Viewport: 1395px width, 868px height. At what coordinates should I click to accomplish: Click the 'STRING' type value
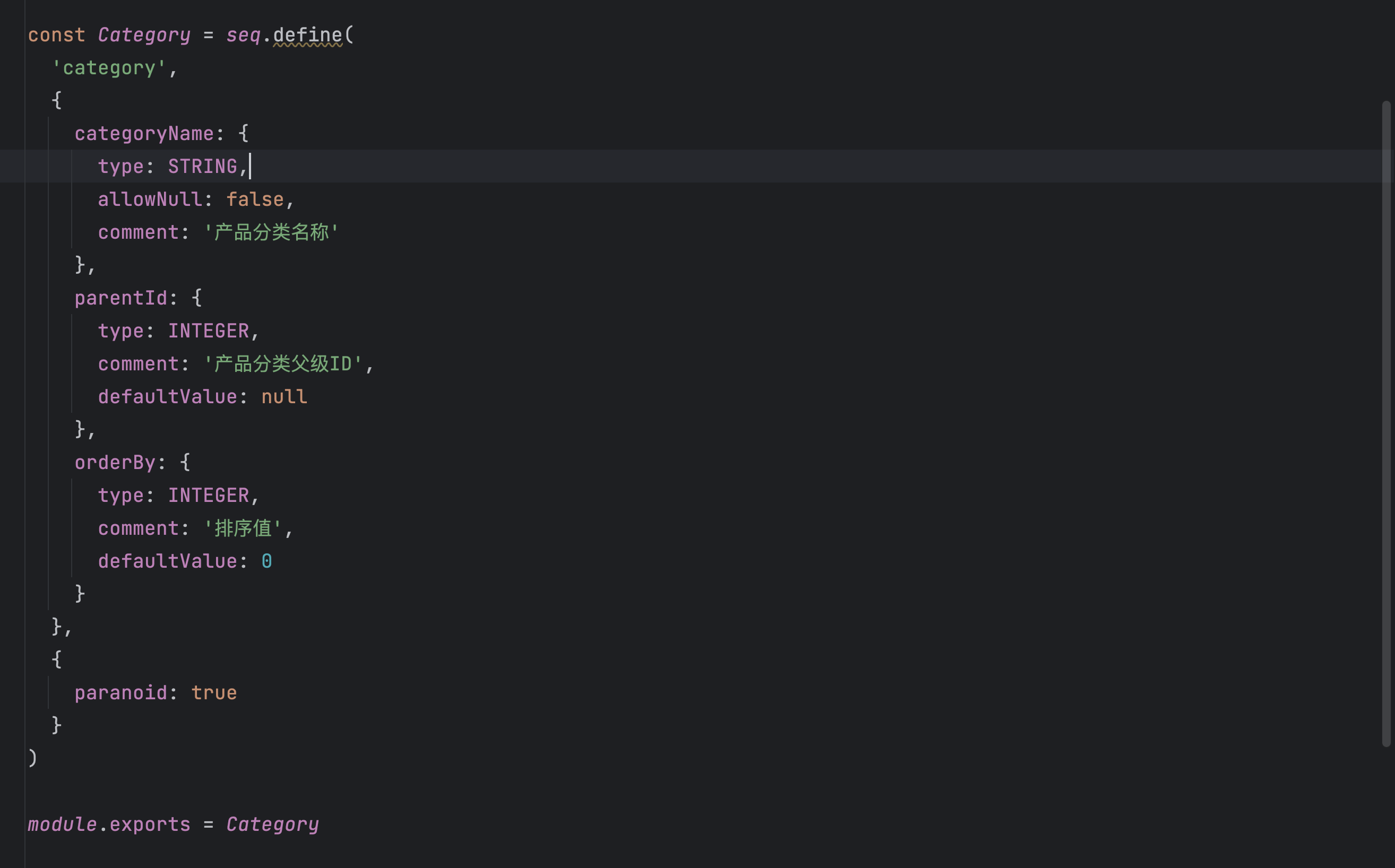pos(203,167)
